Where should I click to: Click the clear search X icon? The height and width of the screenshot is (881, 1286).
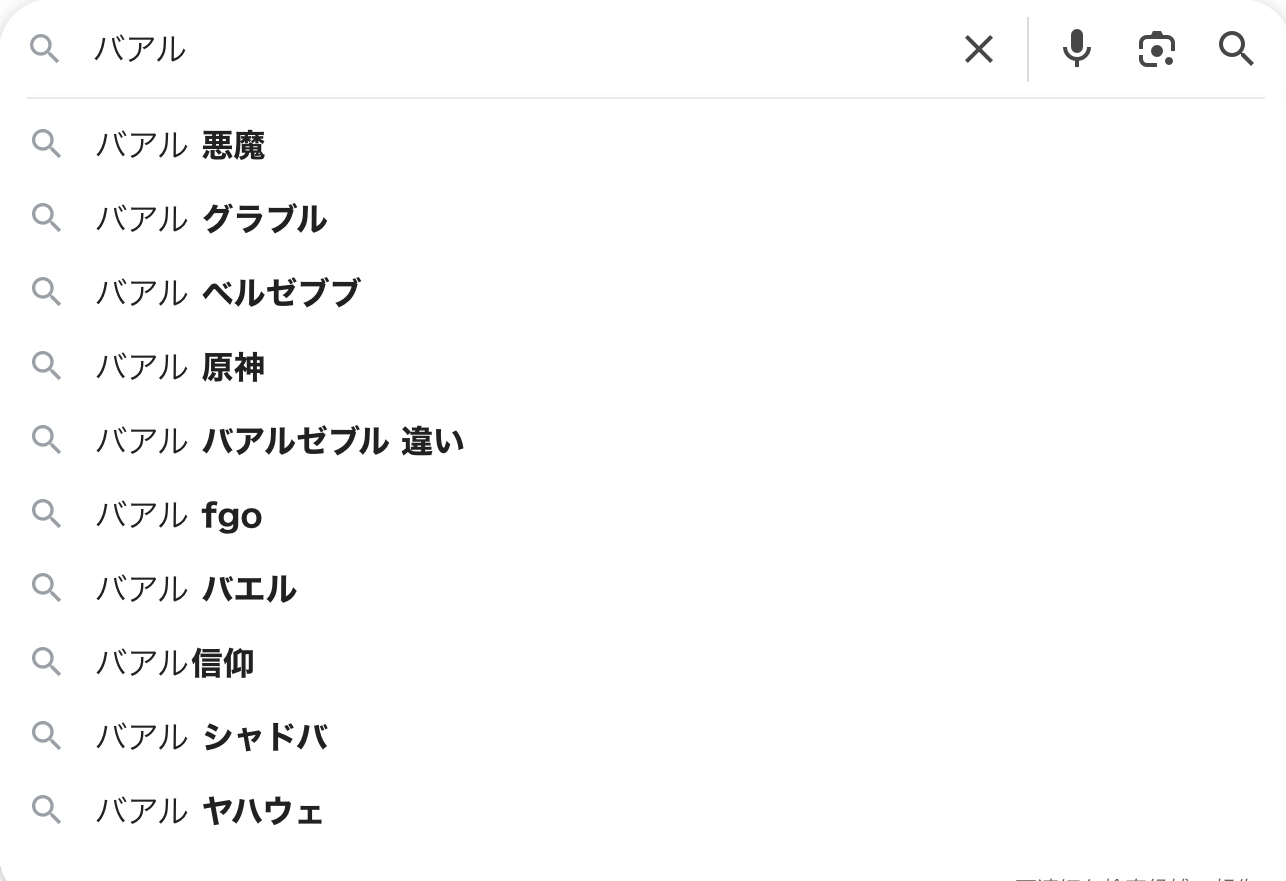click(978, 49)
